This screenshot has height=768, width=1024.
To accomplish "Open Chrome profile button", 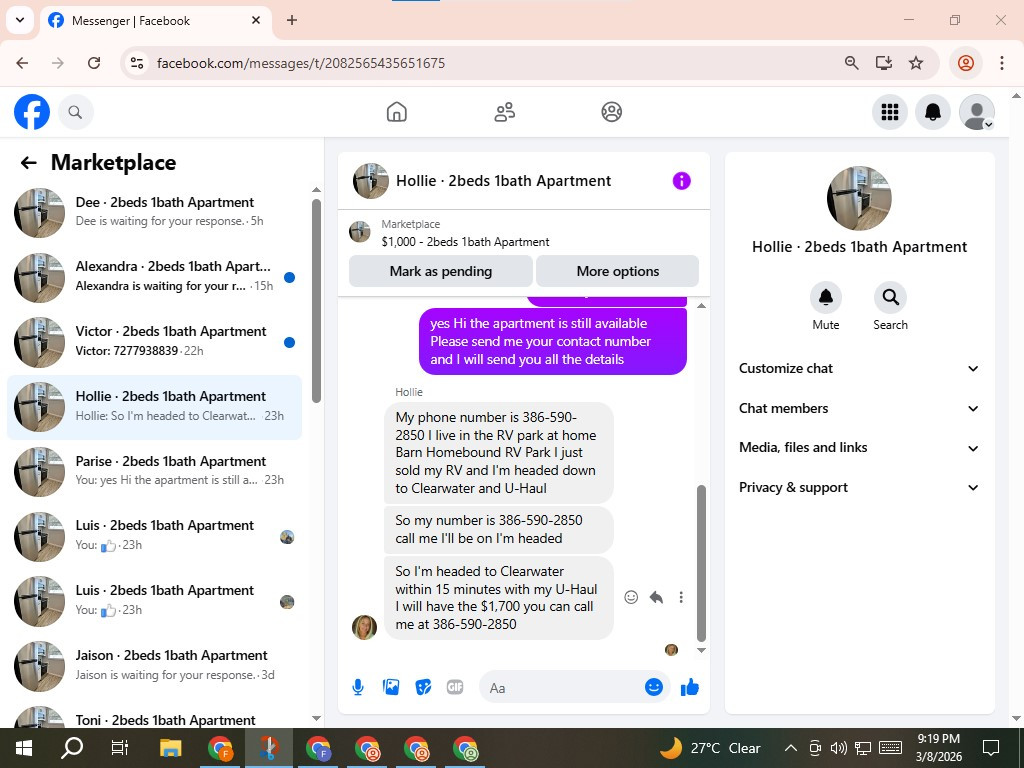I will click(x=966, y=63).
